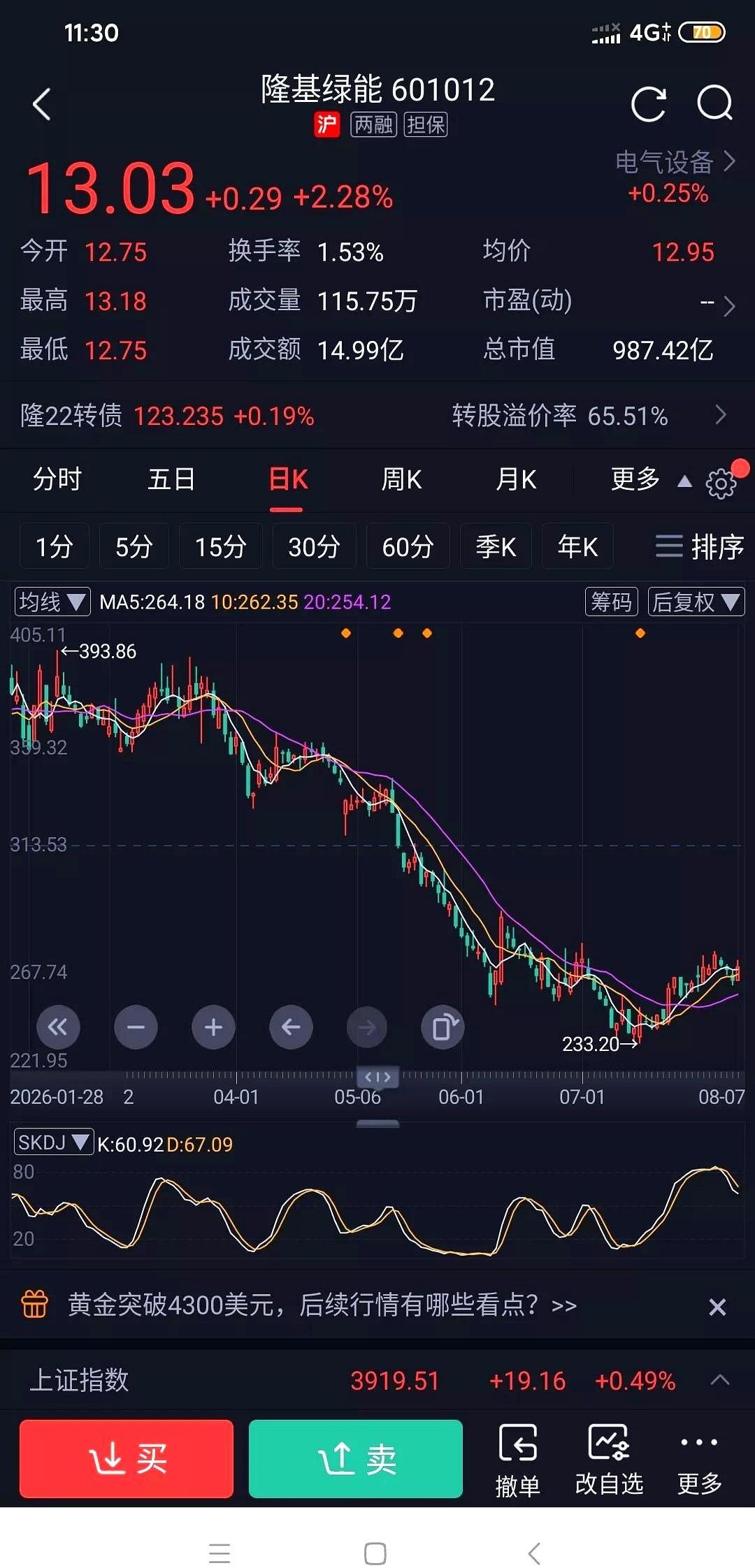
Task: Tap 总市值 987.42亿 value
Action: point(663,350)
